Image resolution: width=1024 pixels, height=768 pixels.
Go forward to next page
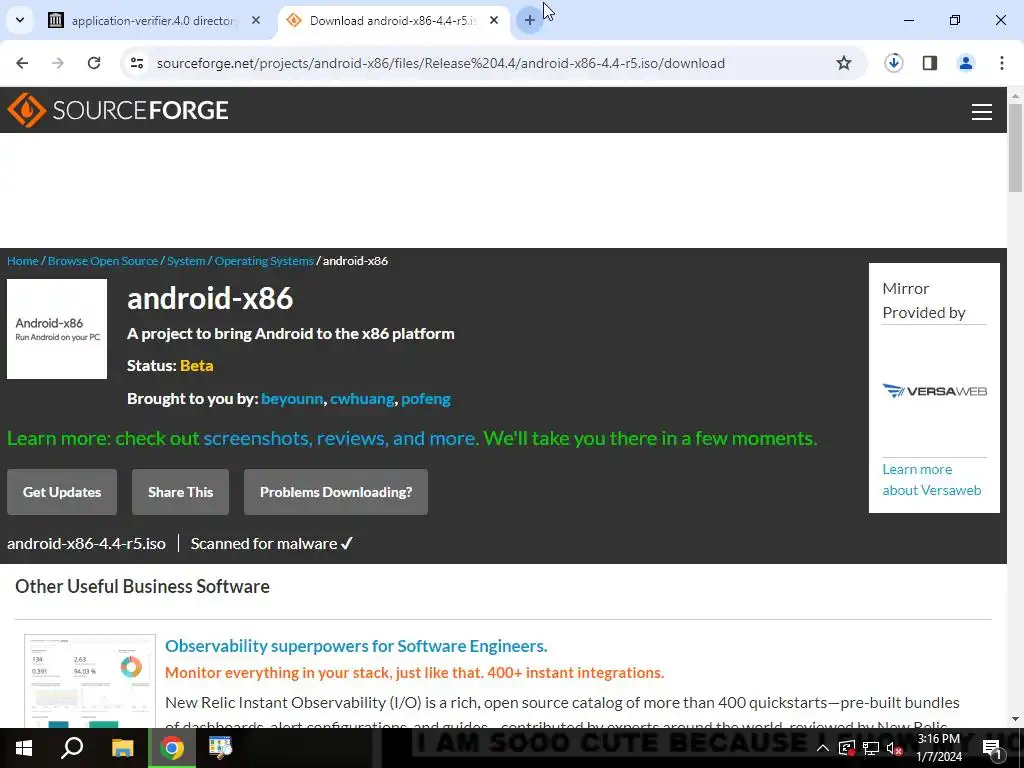58,63
